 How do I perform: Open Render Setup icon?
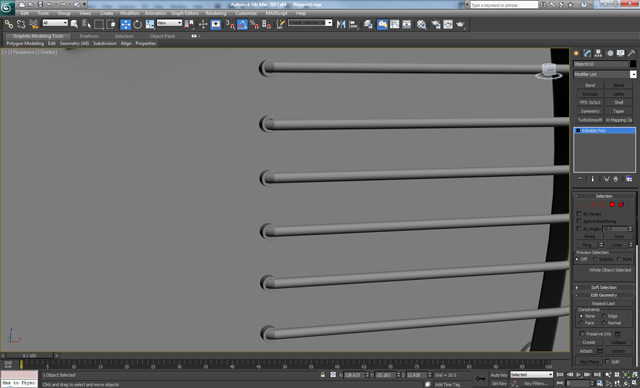click(436, 24)
